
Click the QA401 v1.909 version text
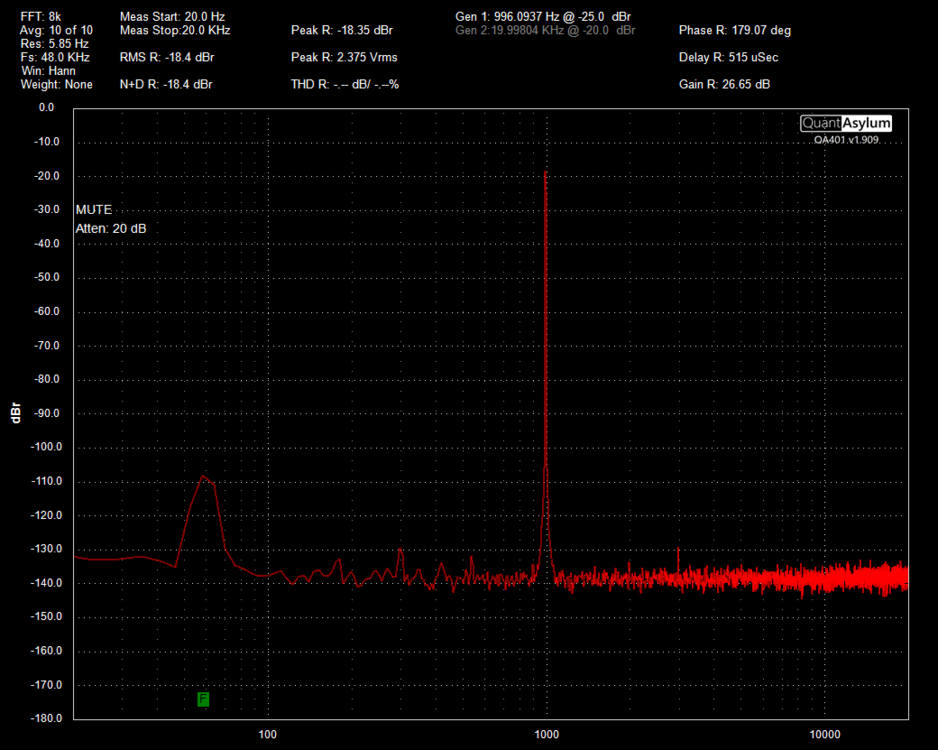pyautogui.click(x=846, y=140)
